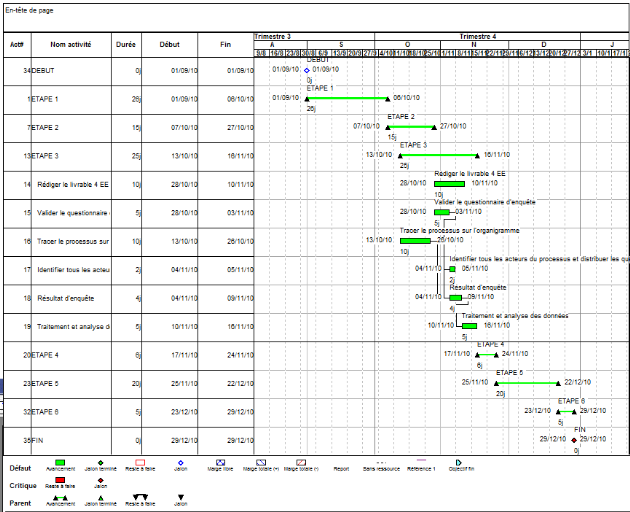Click the green Avancement icon in Défaut legend row
This screenshot has width=630, height=512.
[60, 463]
